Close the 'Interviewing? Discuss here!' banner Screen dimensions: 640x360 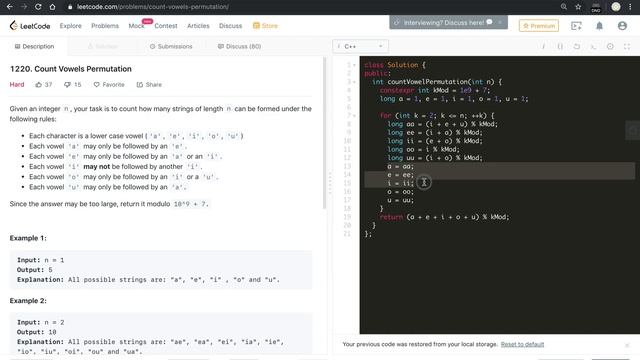click(500, 22)
